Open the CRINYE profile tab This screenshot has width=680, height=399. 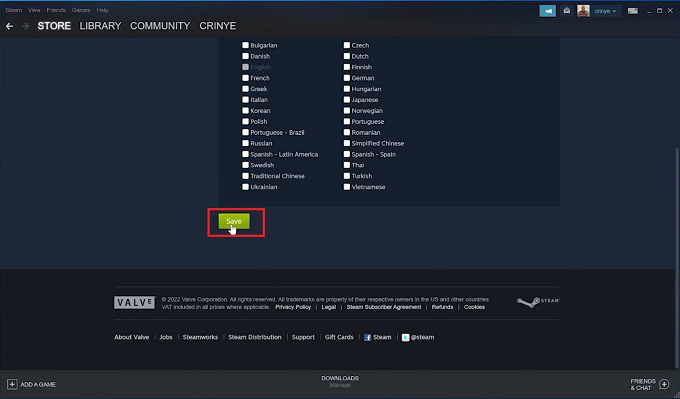pos(218,26)
